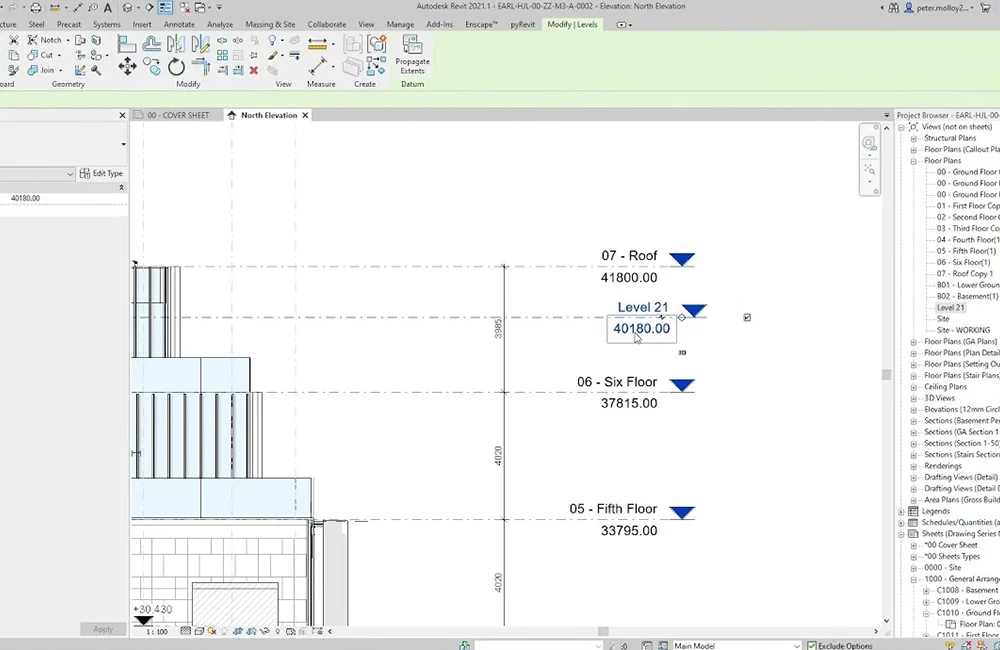1000x650 pixels.
Task: Click the 40180.00 elevation field on Level 21
Action: click(642, 329)
